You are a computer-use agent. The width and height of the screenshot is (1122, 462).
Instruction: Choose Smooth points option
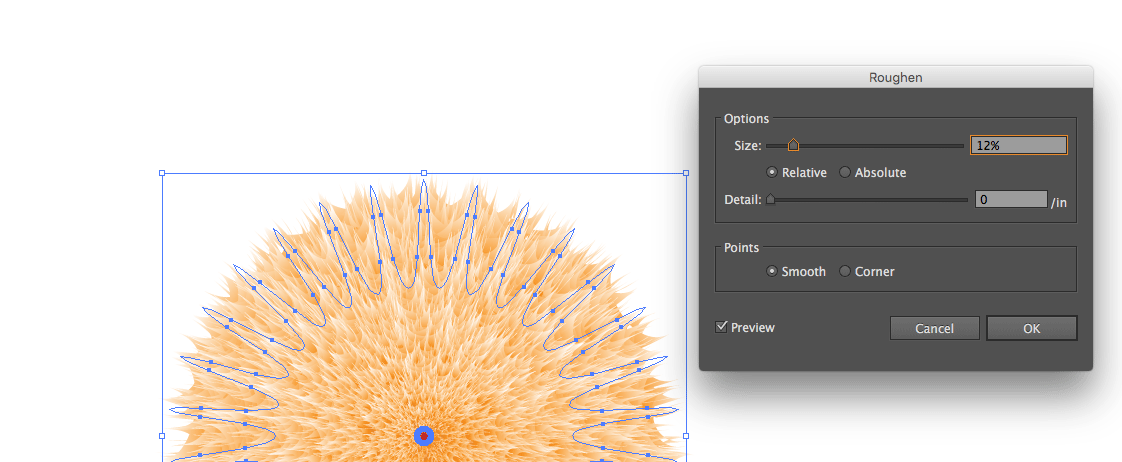click(x=771, y=271)
